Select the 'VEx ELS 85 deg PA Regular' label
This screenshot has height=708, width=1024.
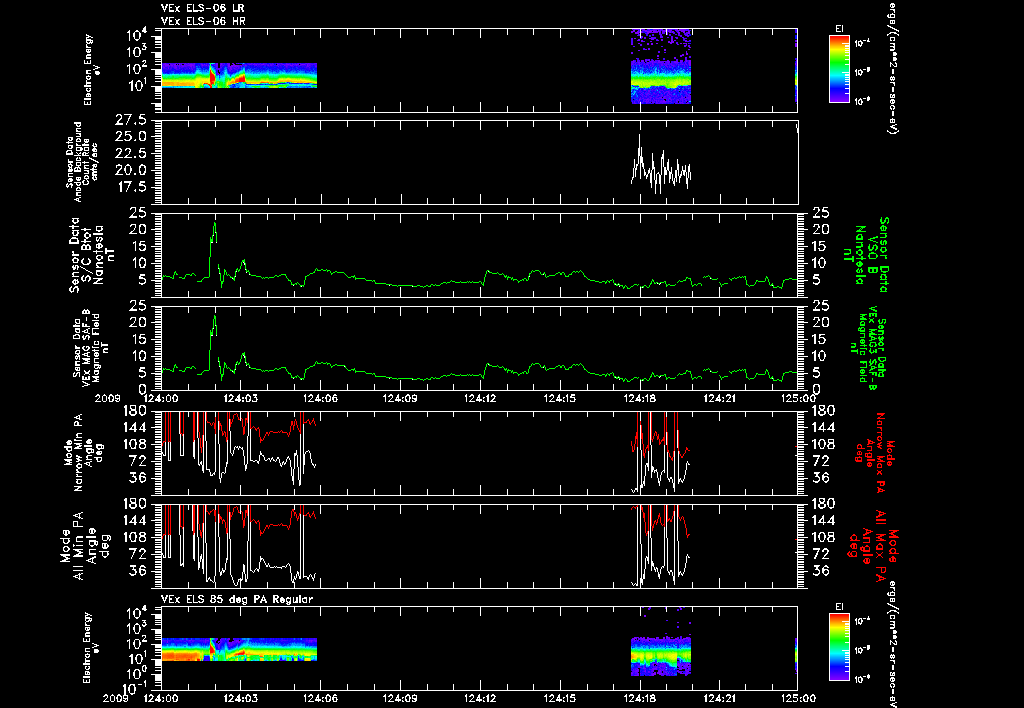(x=236, y=599)
